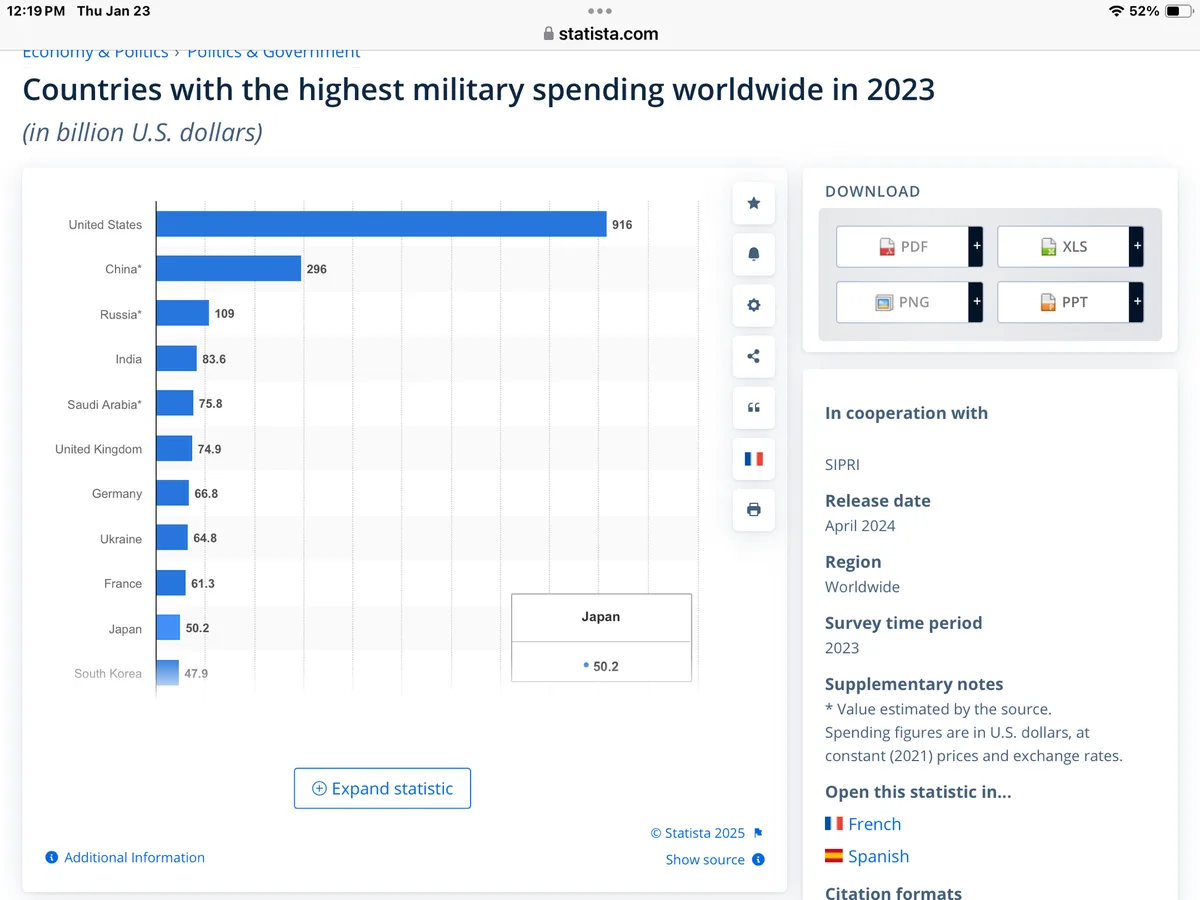Click the printer icon to print chart
Image resolution: width=1200 pixels, height=900 pixels.
(754, 509)
